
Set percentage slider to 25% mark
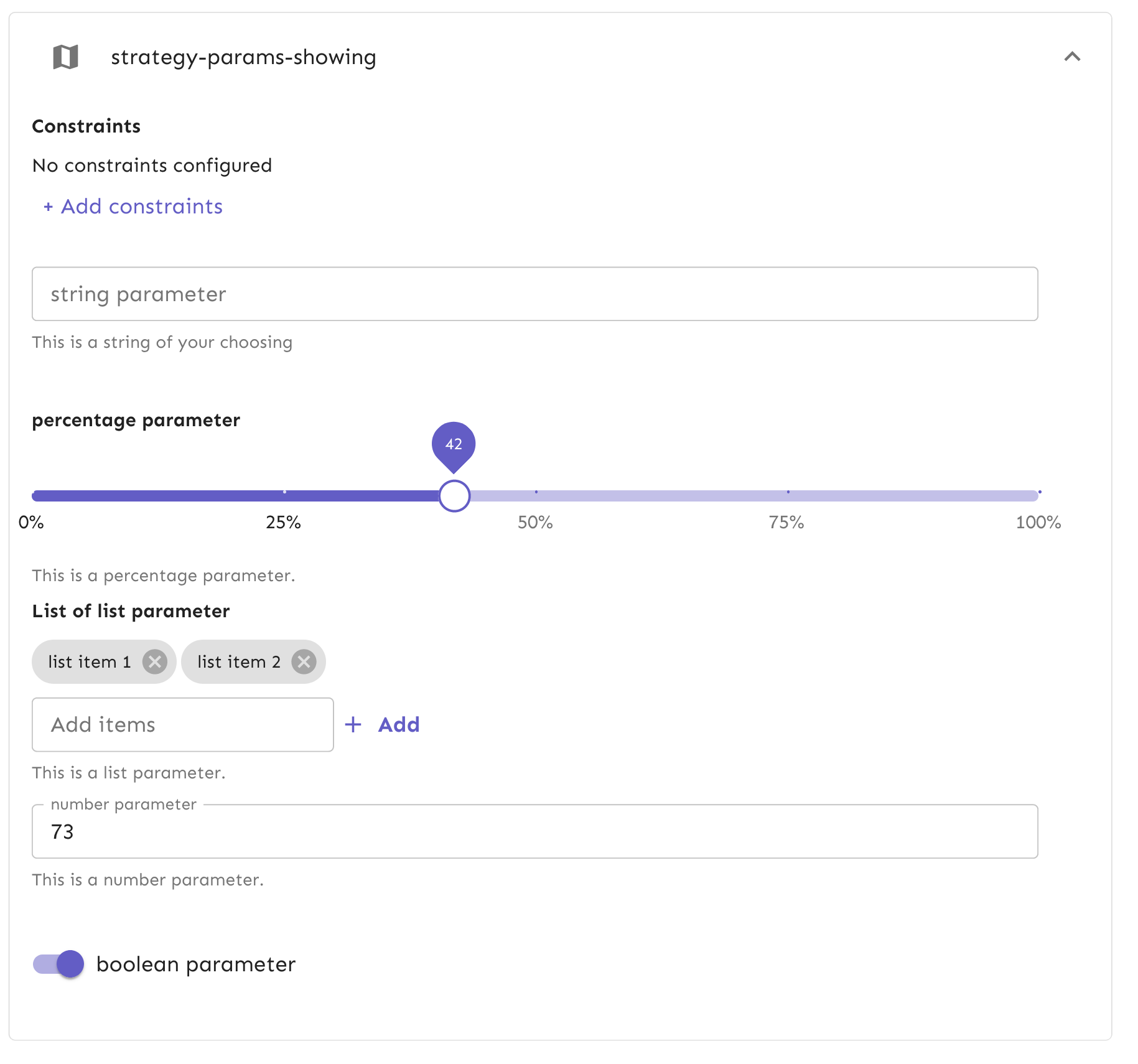pyautogui.click(x=284, y=496)
